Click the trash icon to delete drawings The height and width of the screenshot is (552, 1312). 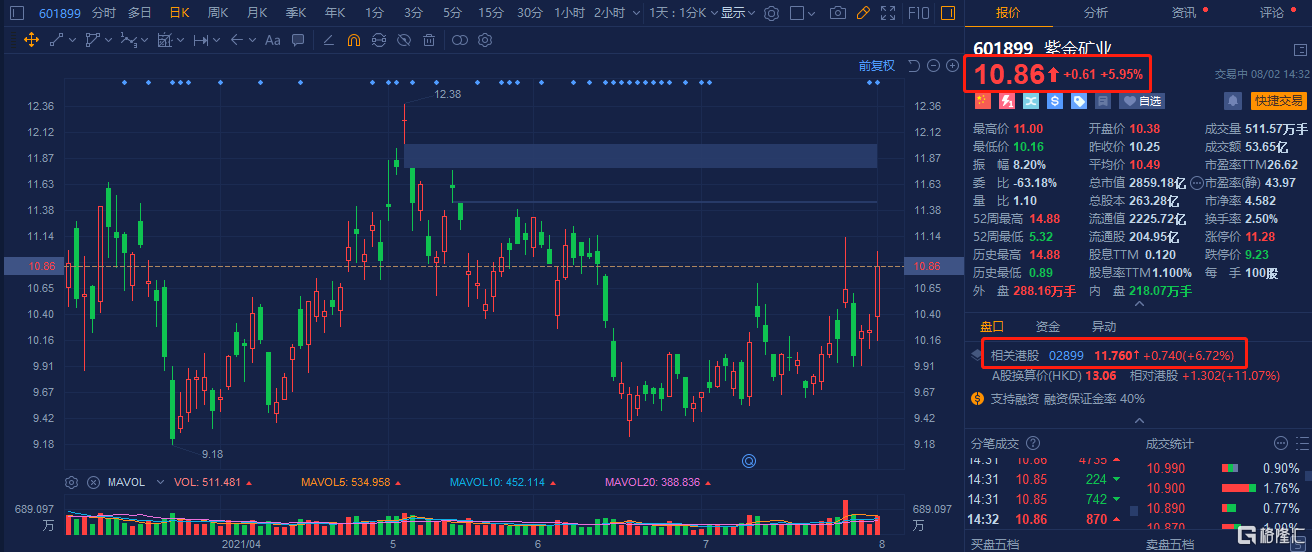coord(429,41)
